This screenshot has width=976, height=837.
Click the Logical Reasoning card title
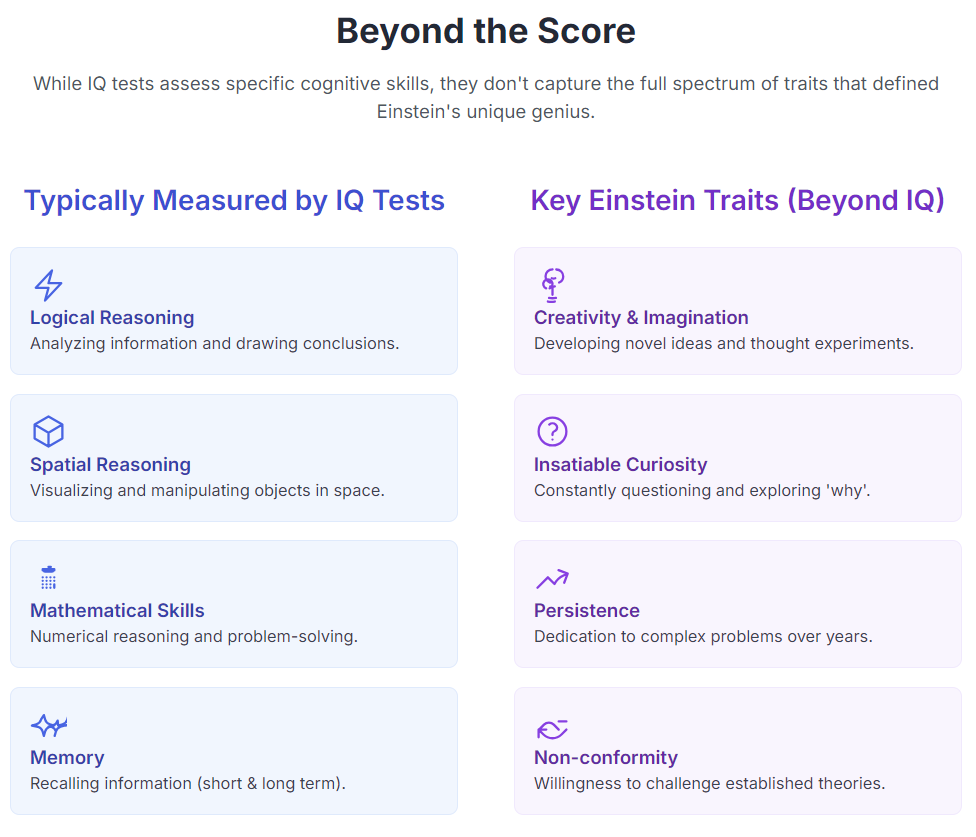click(x=112, y=318)
